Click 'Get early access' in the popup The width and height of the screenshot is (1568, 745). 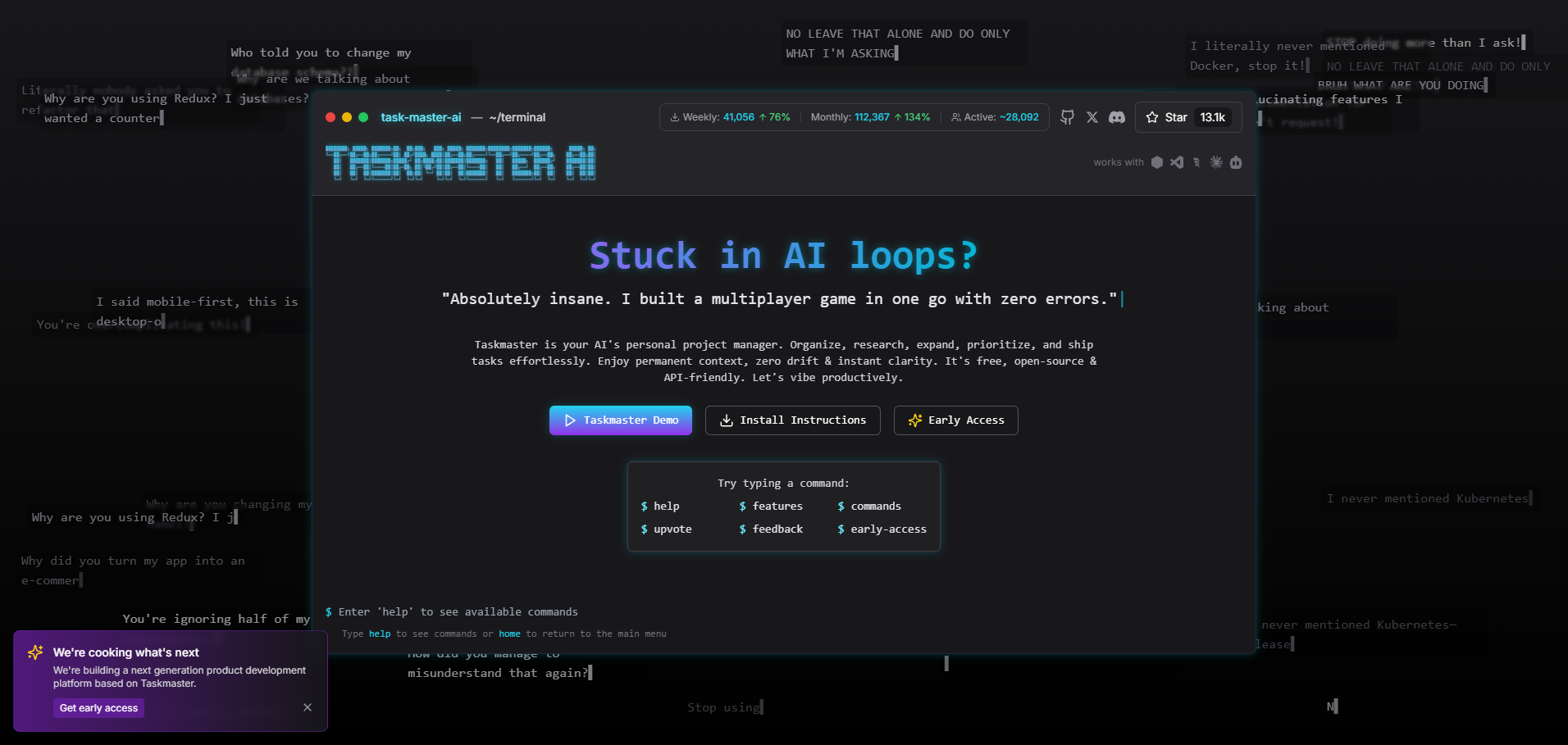[98, 708]
